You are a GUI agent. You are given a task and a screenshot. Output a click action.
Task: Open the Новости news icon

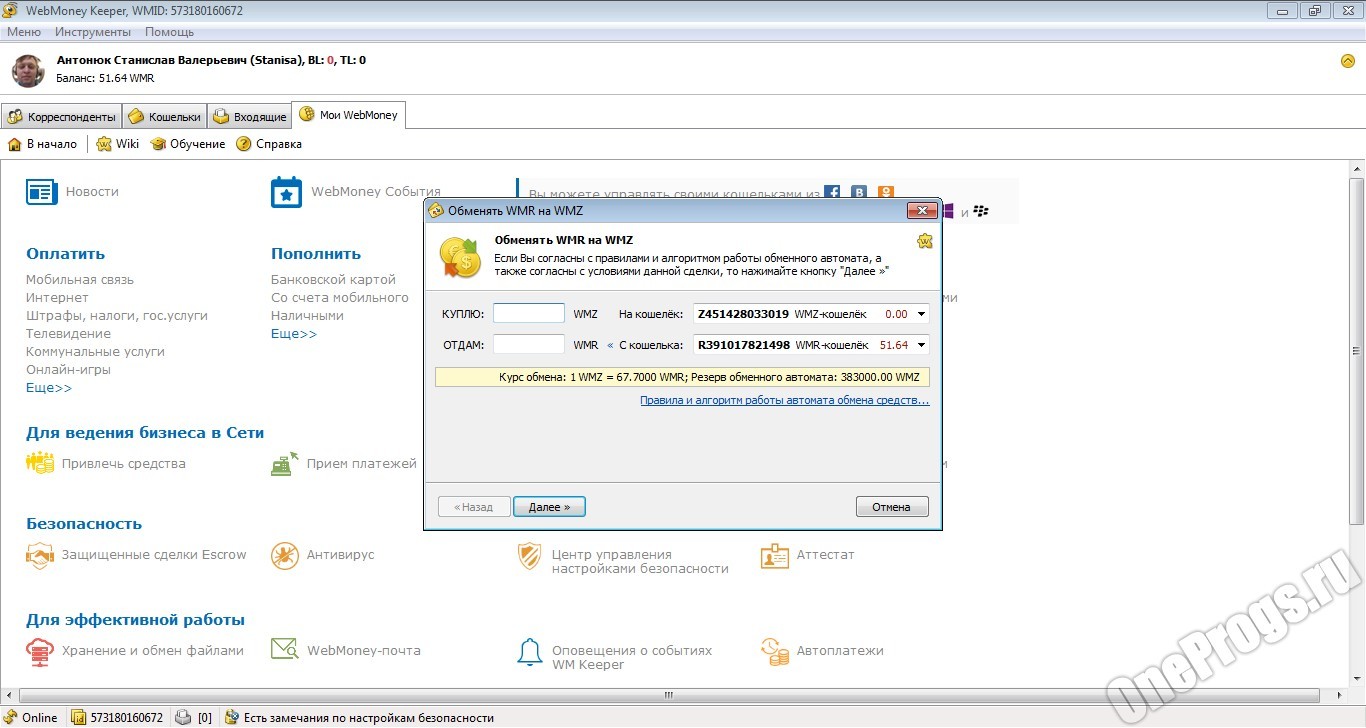(42, 192)
